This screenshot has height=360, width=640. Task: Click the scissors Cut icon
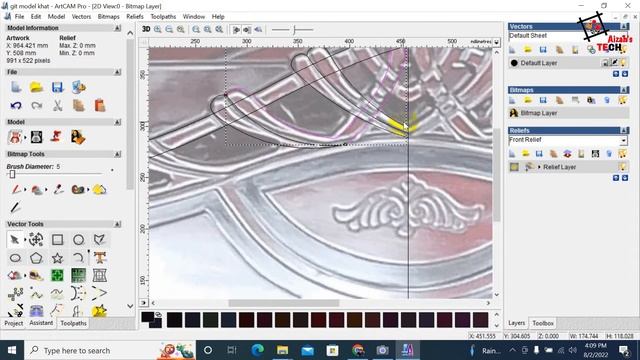58,105
